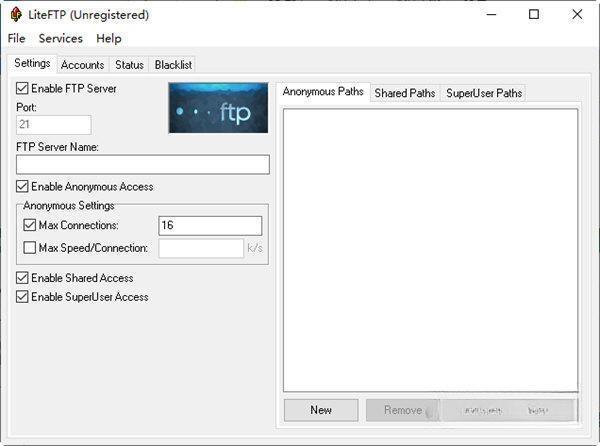The image size is (600, 446).
Task: Click the New path button
Action: click(x=321, y=410)
